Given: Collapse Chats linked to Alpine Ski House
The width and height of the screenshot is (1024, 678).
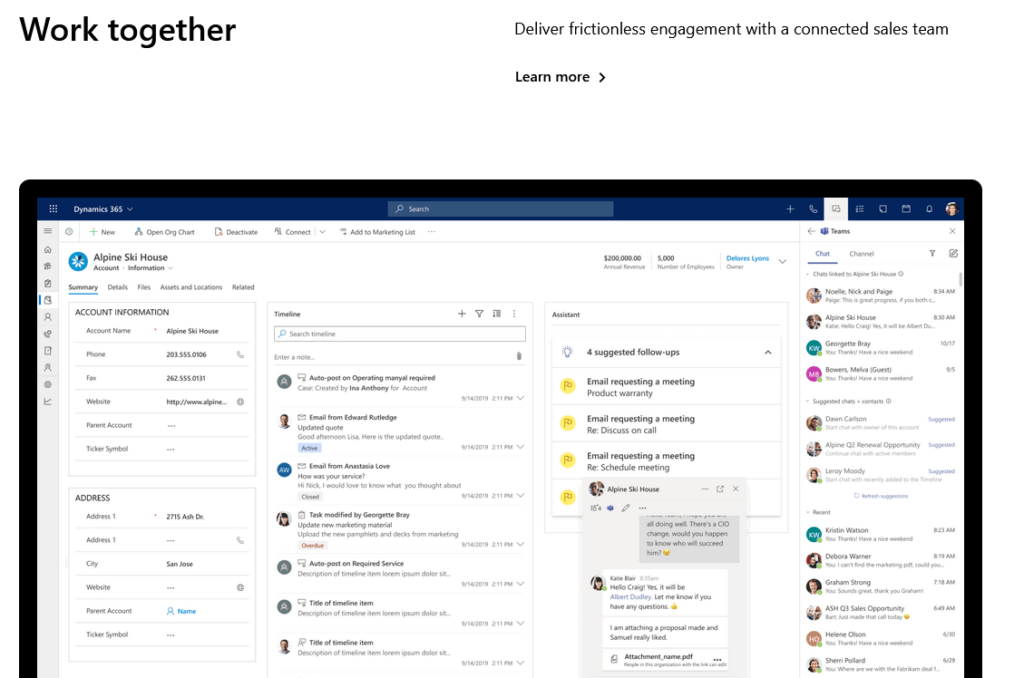Looking at the screenshot, I should click(808, 274).
